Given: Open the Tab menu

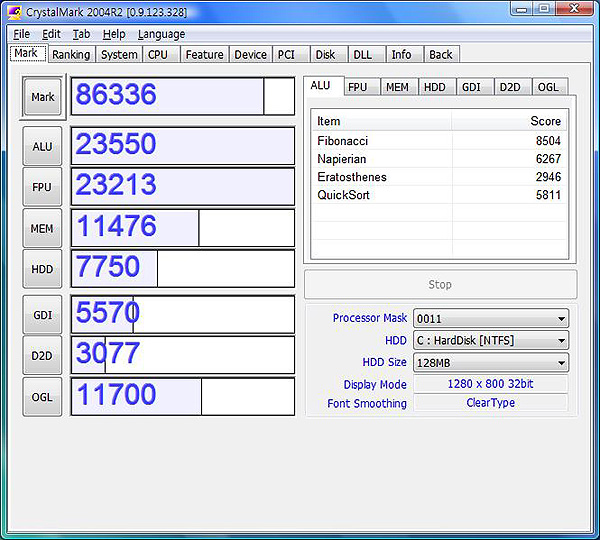Looking at the screenshot, I should [82, 34].
